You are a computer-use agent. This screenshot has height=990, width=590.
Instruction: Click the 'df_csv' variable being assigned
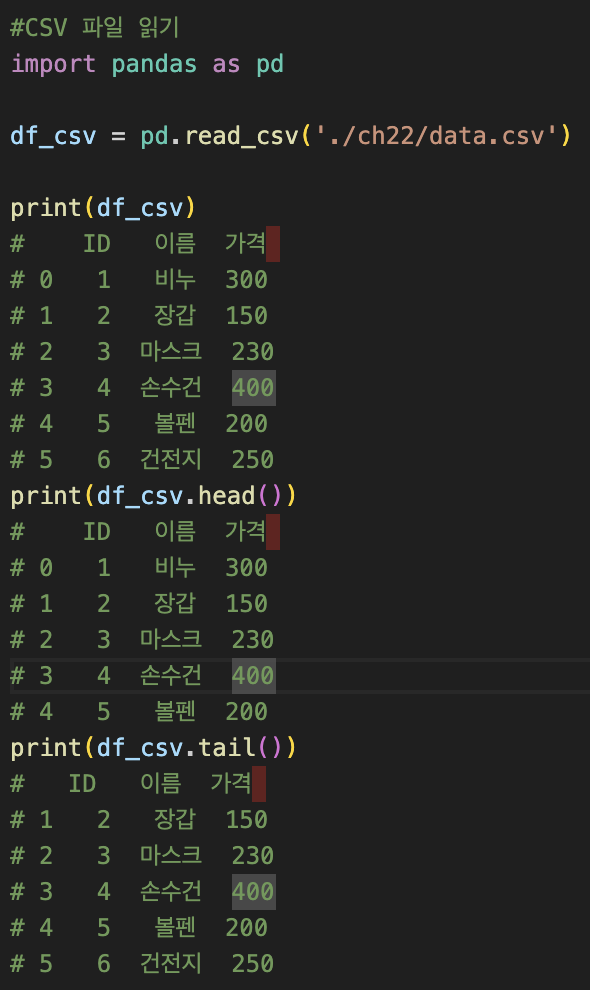click(x=54, y=136)
